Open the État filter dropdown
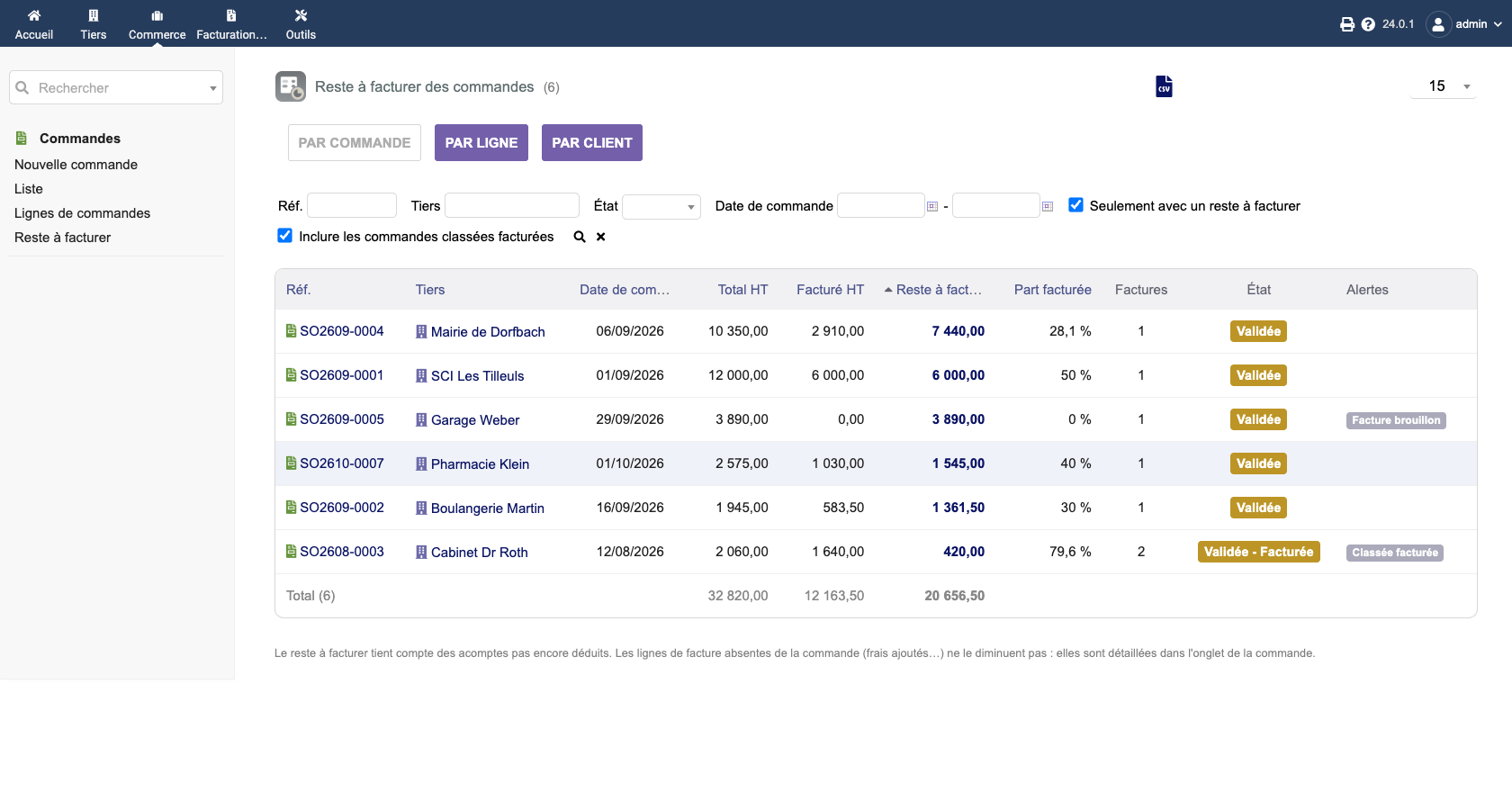The width and height of the screenshot is (1512, 810). coord(661,206)
